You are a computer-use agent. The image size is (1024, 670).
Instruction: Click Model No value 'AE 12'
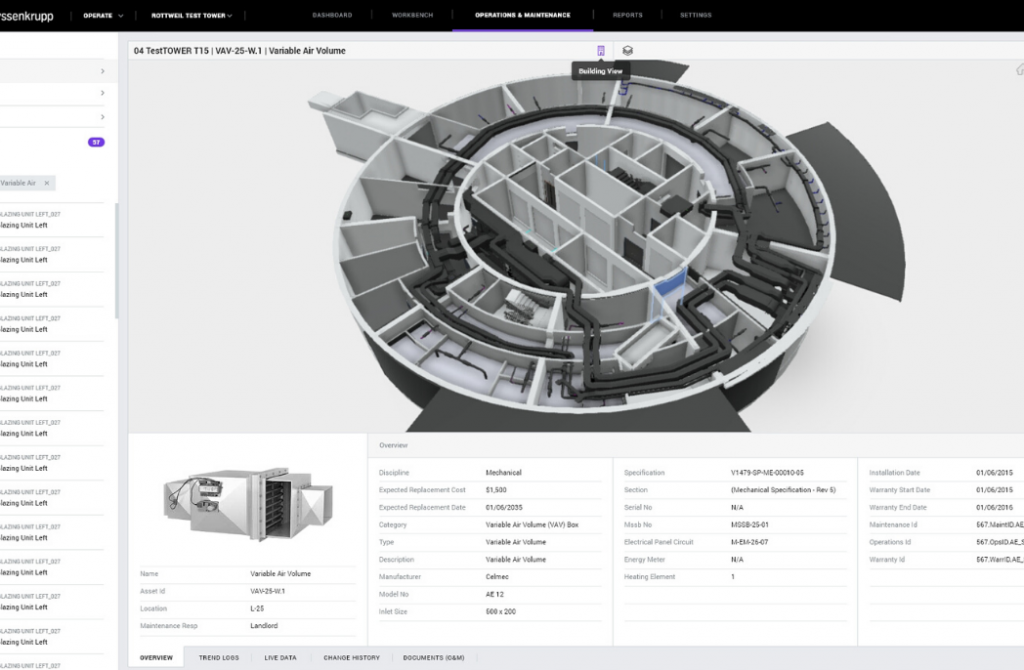[x=494, y=594]
